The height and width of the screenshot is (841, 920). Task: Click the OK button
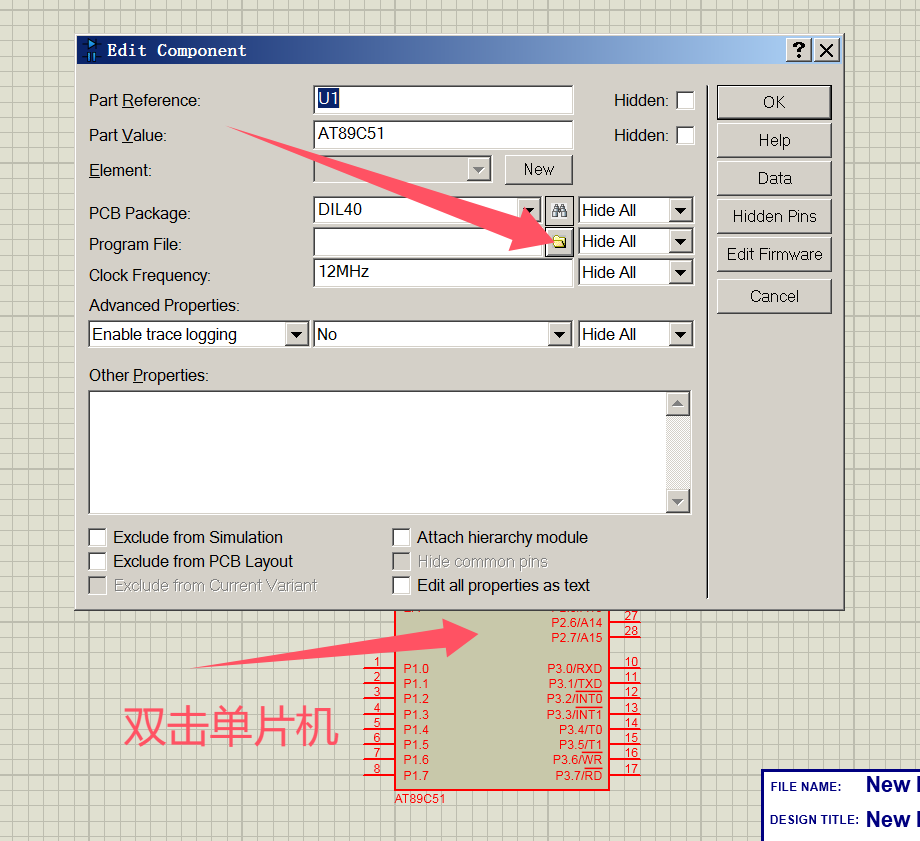(x=774, y=102)
